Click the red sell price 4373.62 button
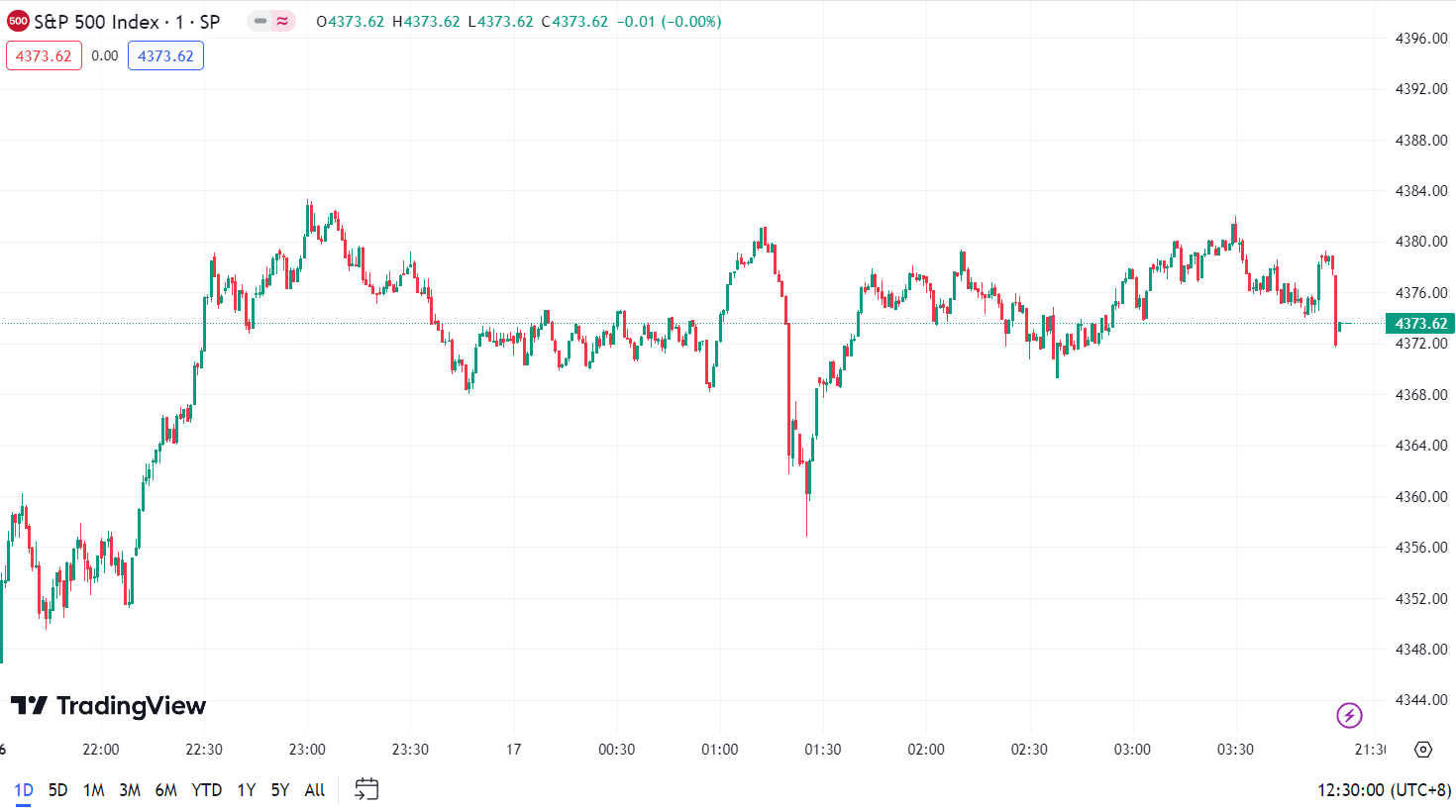1456x812 pixels. (44, 56)
